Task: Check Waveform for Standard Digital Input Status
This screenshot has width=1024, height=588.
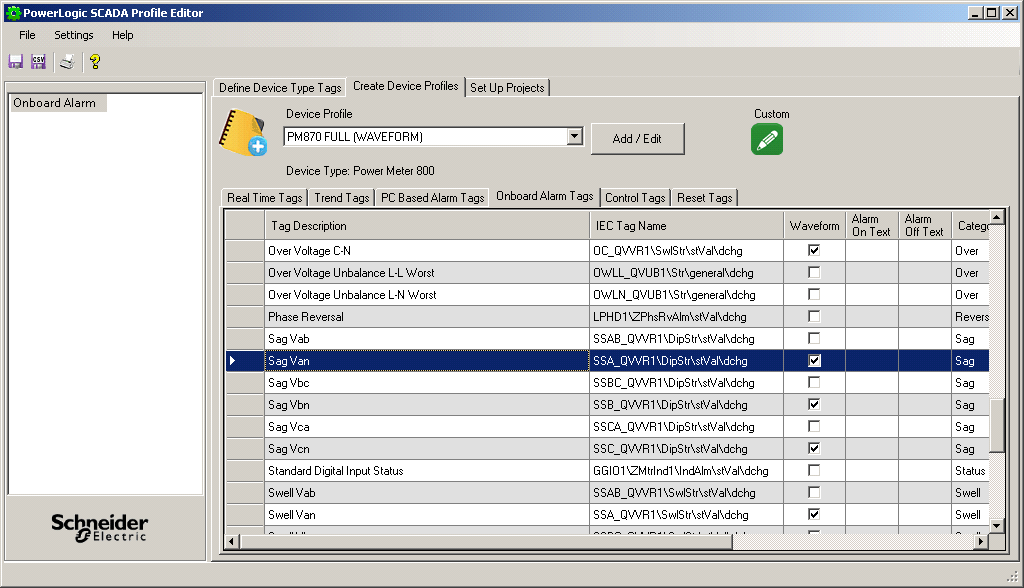Action: point(814,470)
